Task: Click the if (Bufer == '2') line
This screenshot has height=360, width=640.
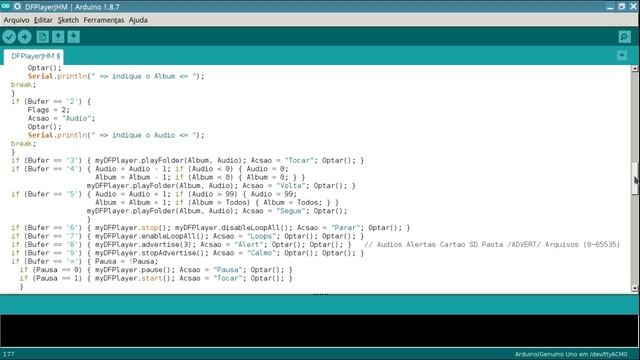Action: (51, 102)
